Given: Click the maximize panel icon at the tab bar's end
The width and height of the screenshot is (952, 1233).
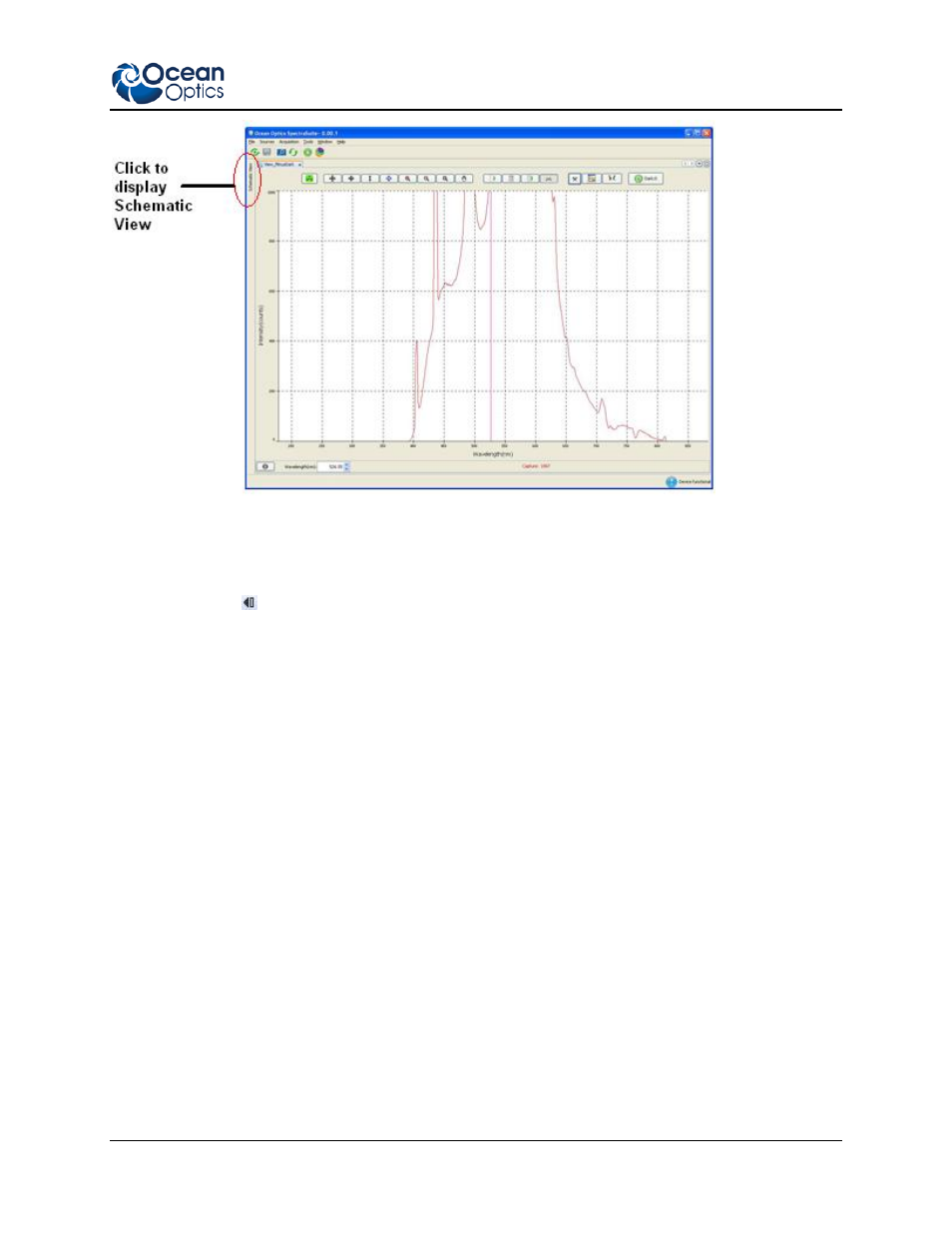Looking at the screenshot, I should tap(708, 164).
